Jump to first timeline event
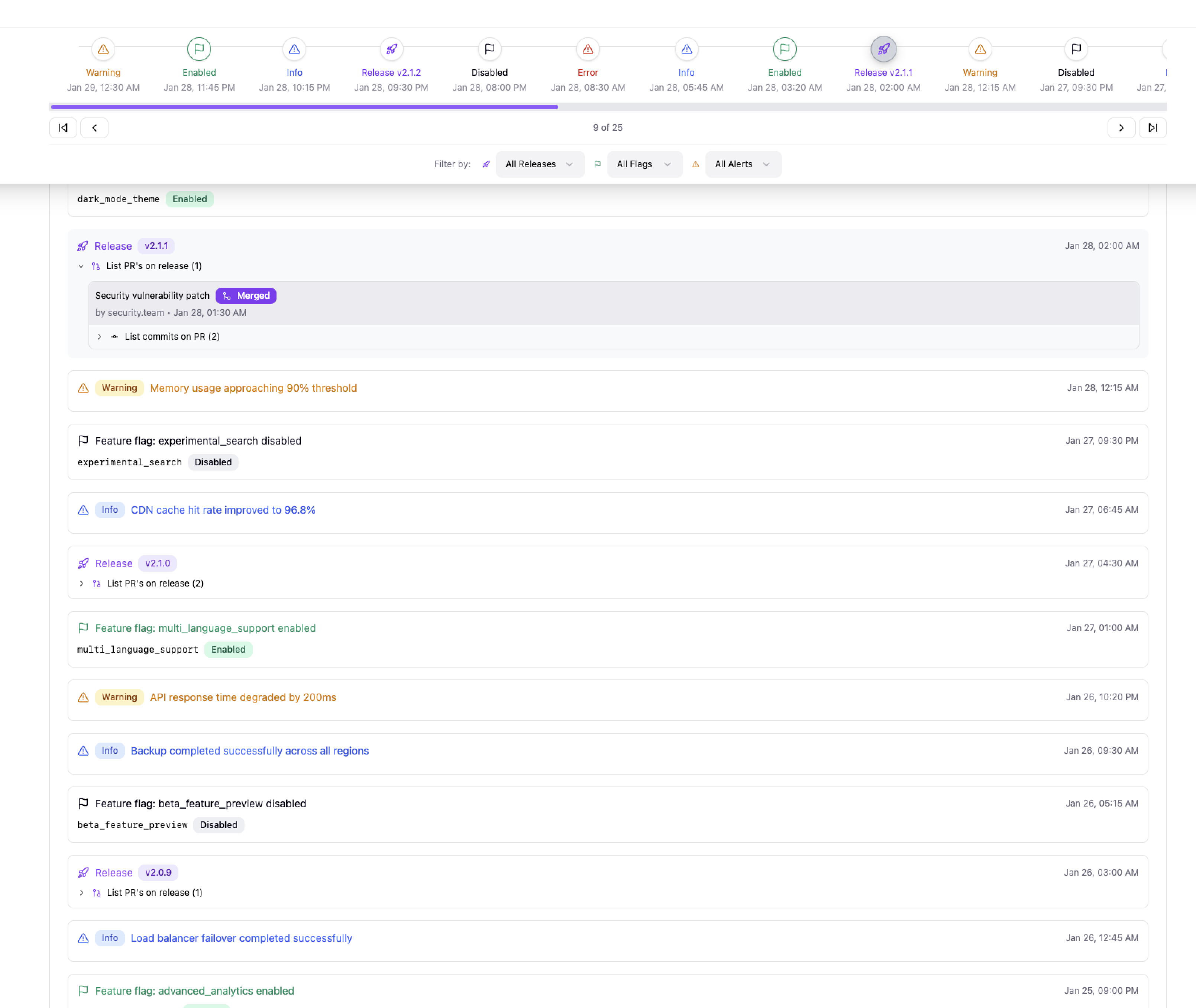This screenshot has height=1008, width=1196. [63, 127]
